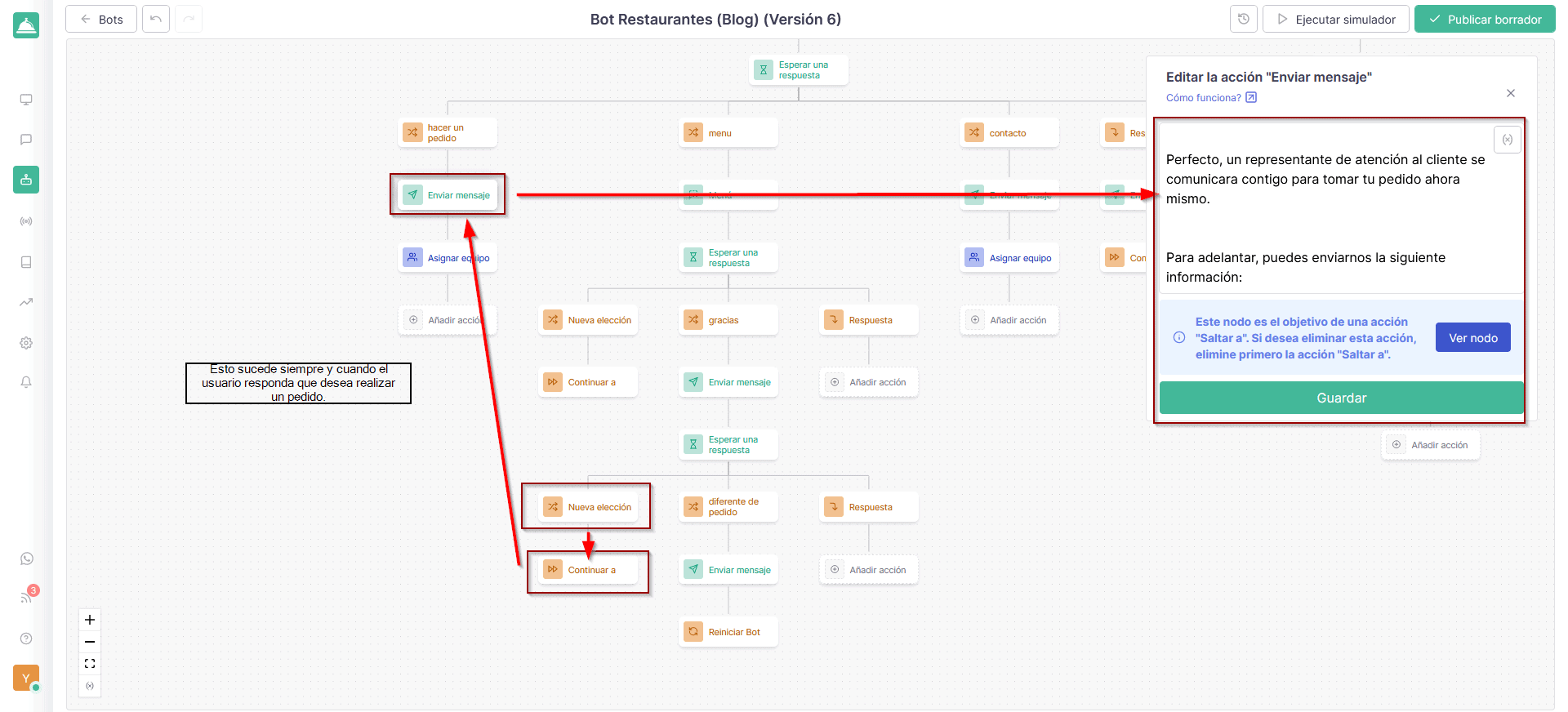Open the help question mark icon
Image resolution: width=1568 pixels, height=712 pixels.
point(26,639)
